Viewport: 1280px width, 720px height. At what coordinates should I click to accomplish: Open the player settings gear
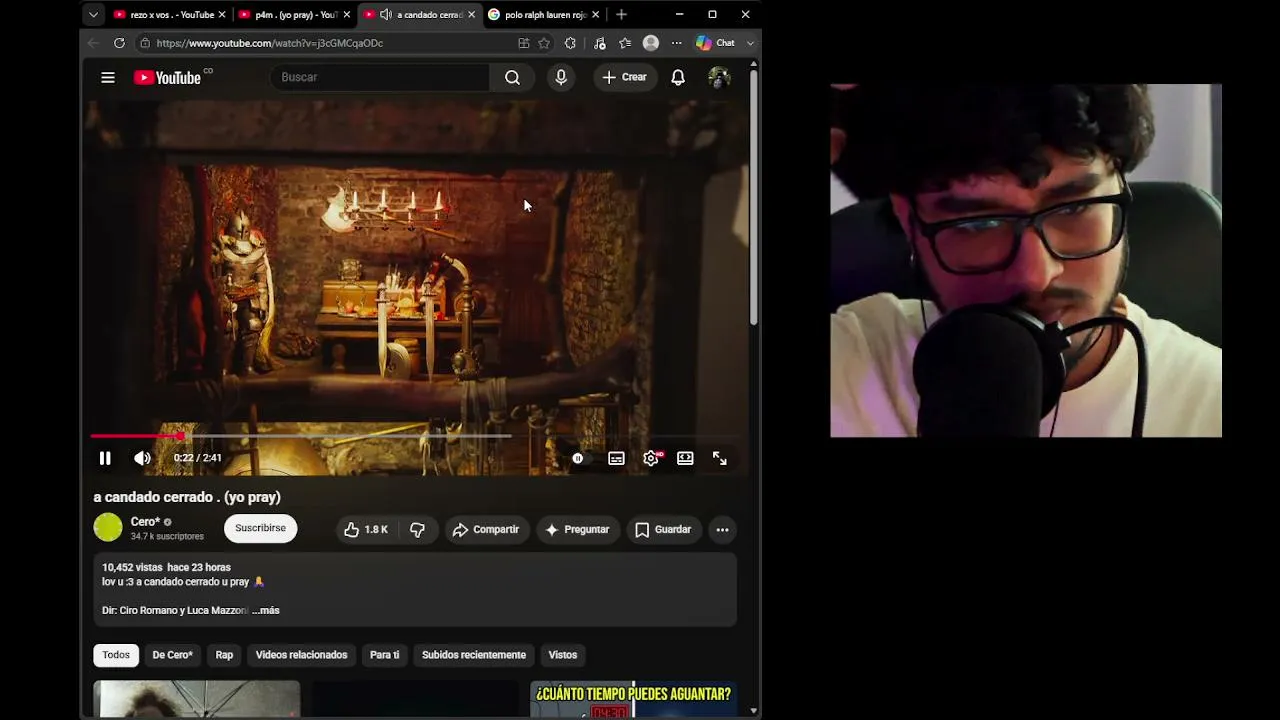click(x=651, y=458)
